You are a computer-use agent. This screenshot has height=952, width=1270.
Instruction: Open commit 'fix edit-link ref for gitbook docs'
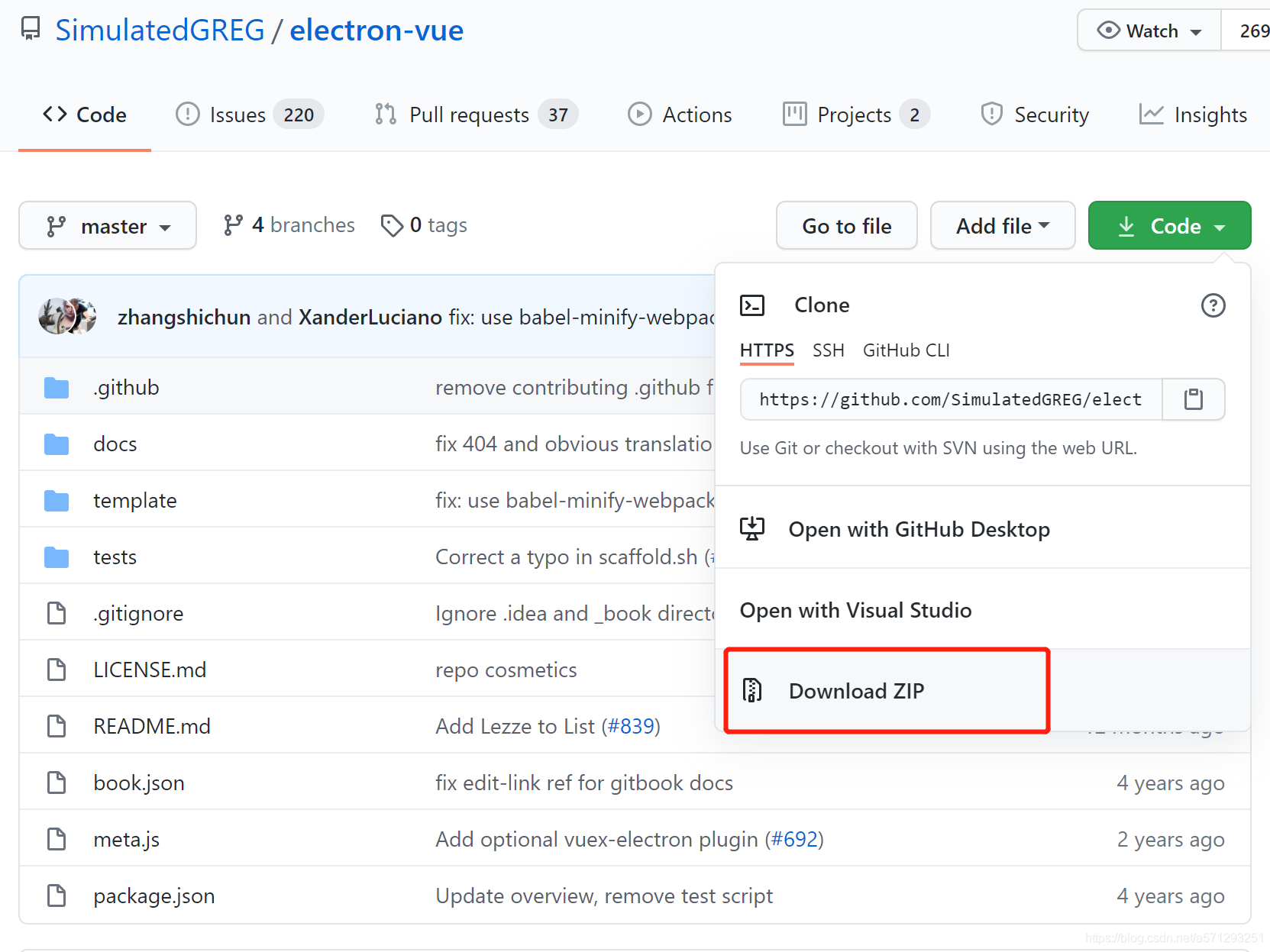point(584,783)
